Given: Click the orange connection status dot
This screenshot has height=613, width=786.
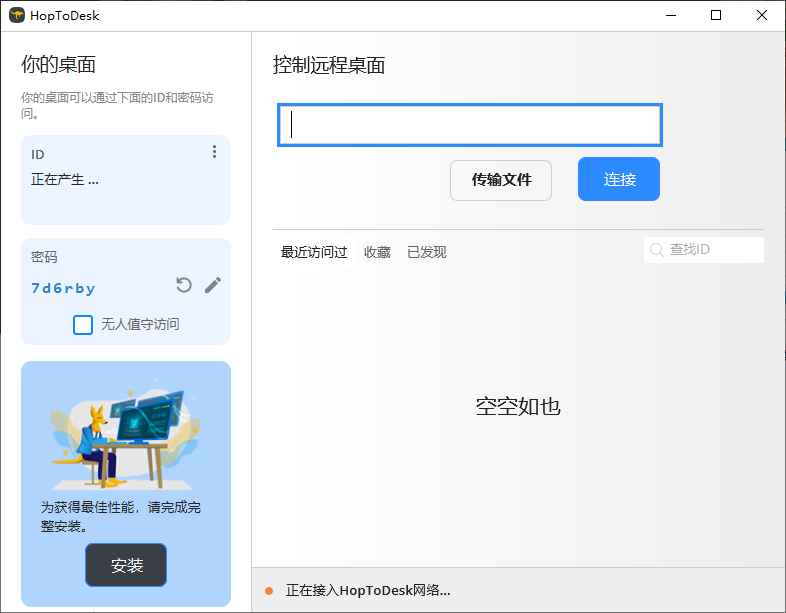Looking at the screenshot, I should (x=269, y=591).
